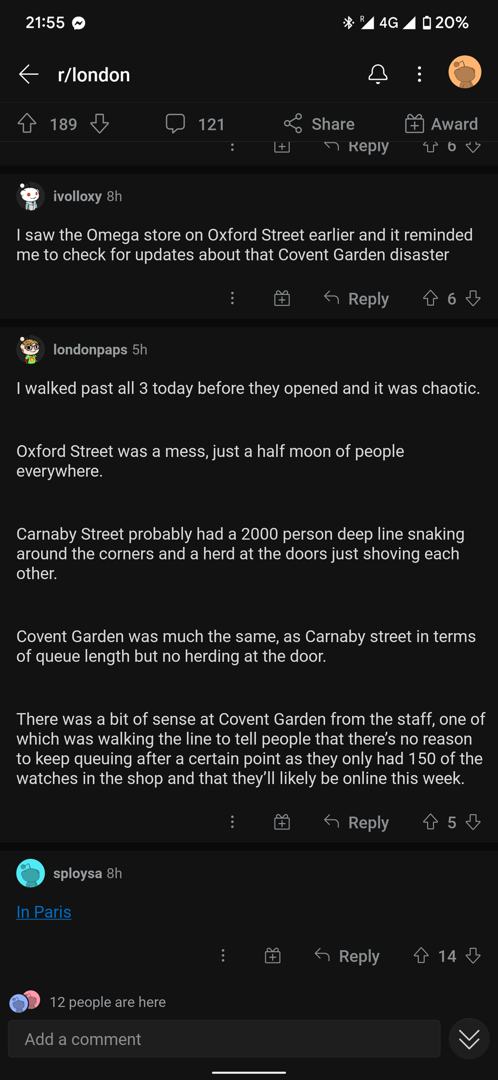The image size is (498, 1080).
Task: Downvote the post with 189 points
Action: pos(100,124)
